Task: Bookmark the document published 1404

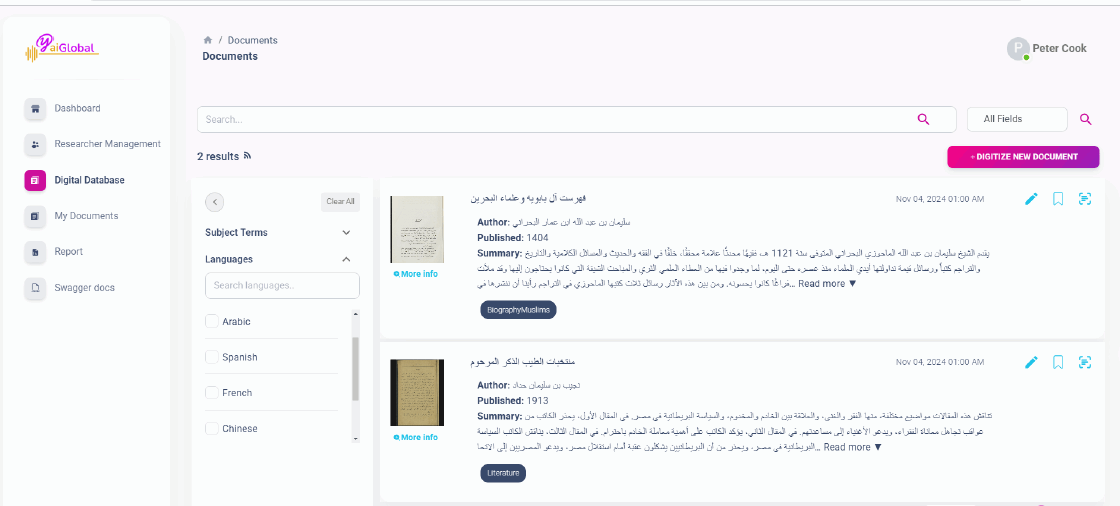Action: tap(1058, 199)
